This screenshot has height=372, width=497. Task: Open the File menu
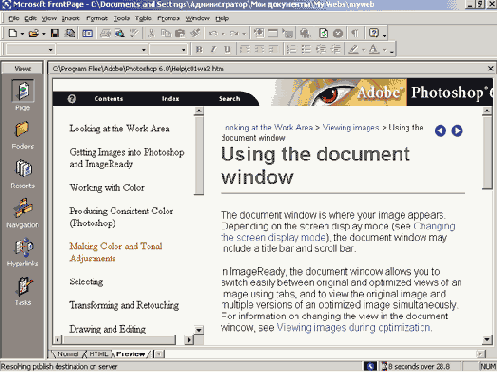[14, 18]
